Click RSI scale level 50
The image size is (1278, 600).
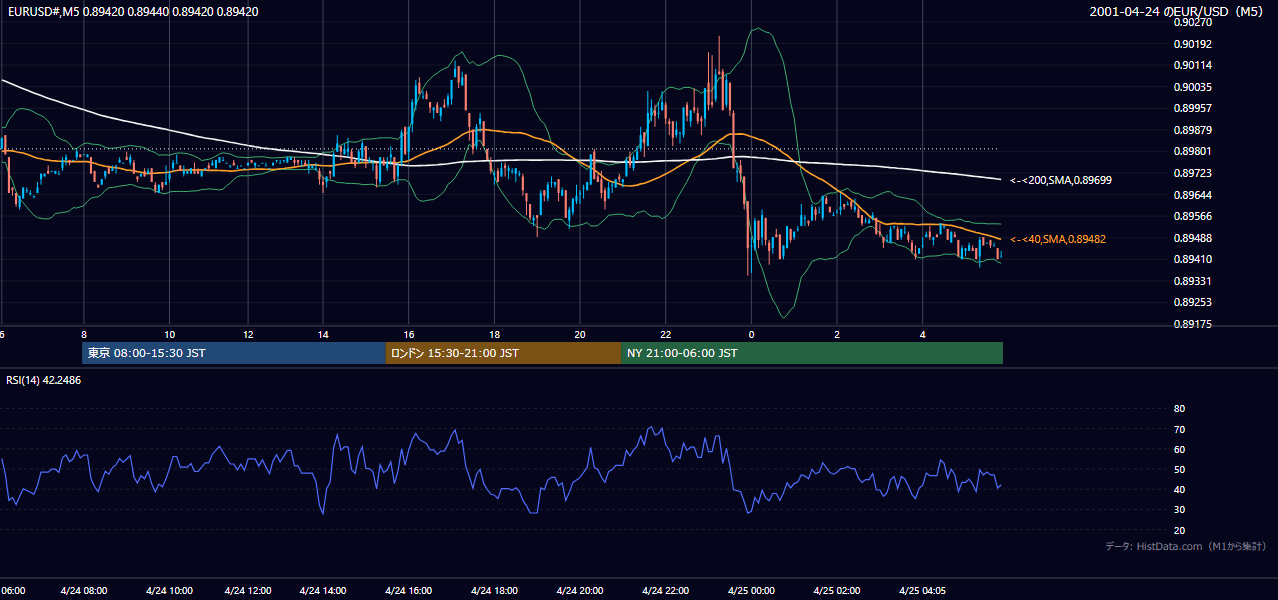click(x=1179, y=469)
